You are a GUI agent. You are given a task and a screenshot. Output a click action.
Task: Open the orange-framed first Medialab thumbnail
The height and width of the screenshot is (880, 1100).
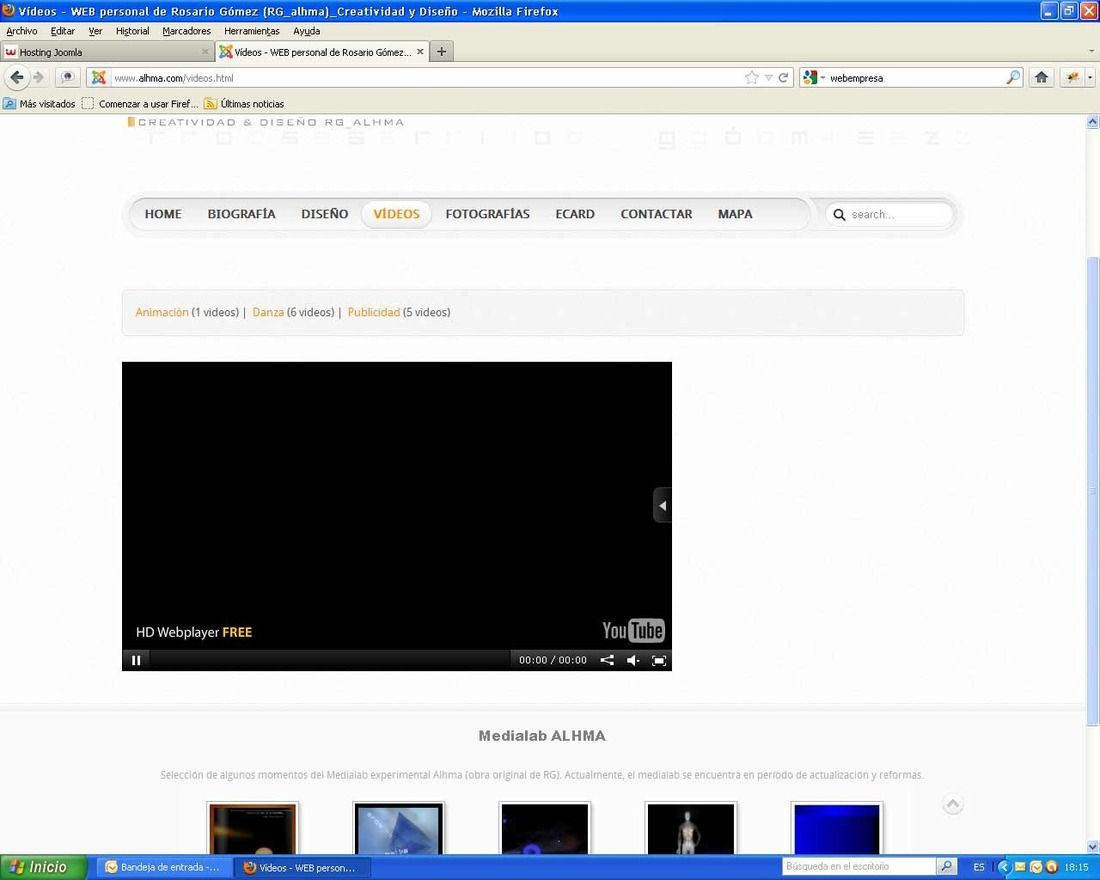[253, 828]
